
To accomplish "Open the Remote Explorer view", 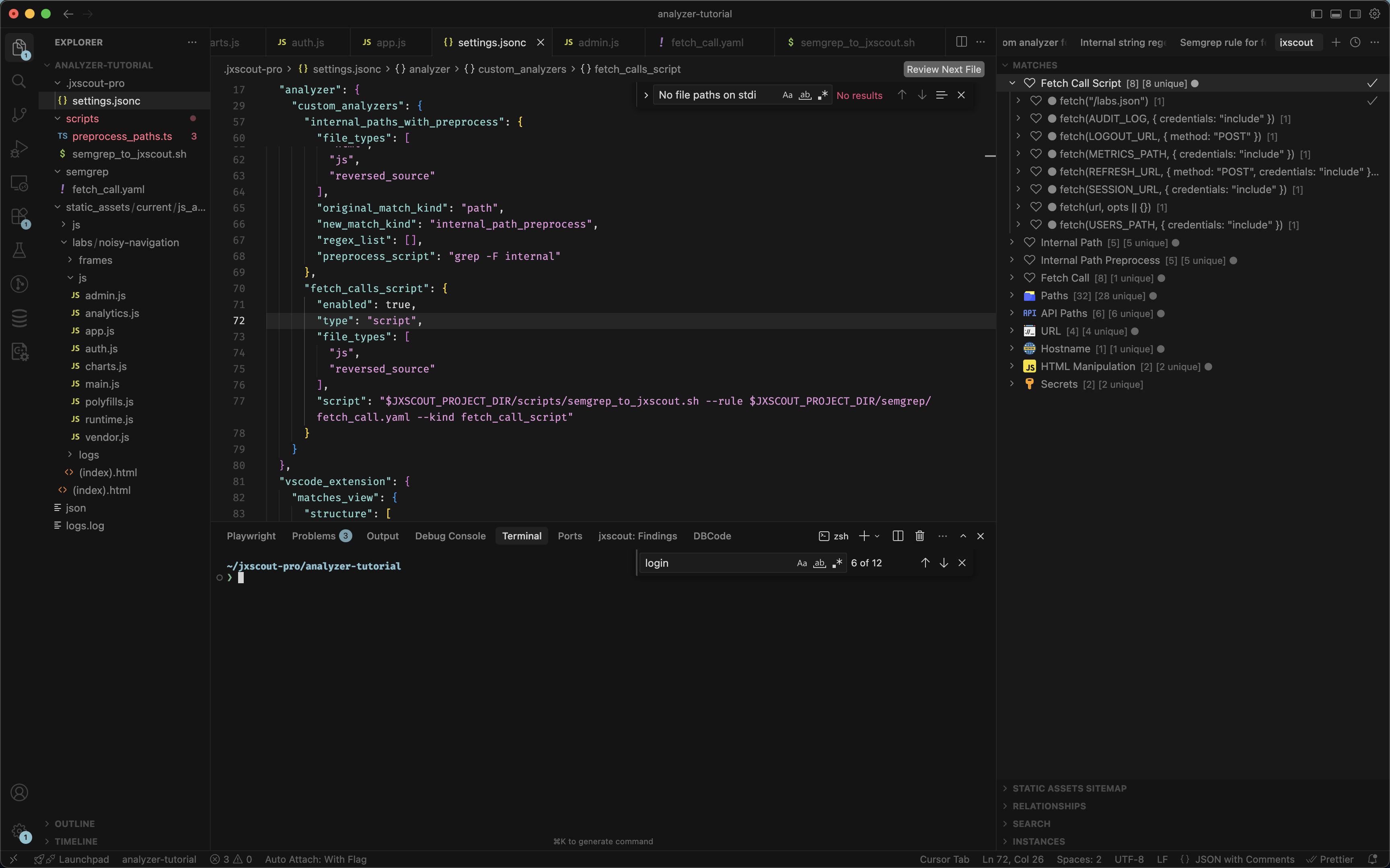I will point(19,183).
